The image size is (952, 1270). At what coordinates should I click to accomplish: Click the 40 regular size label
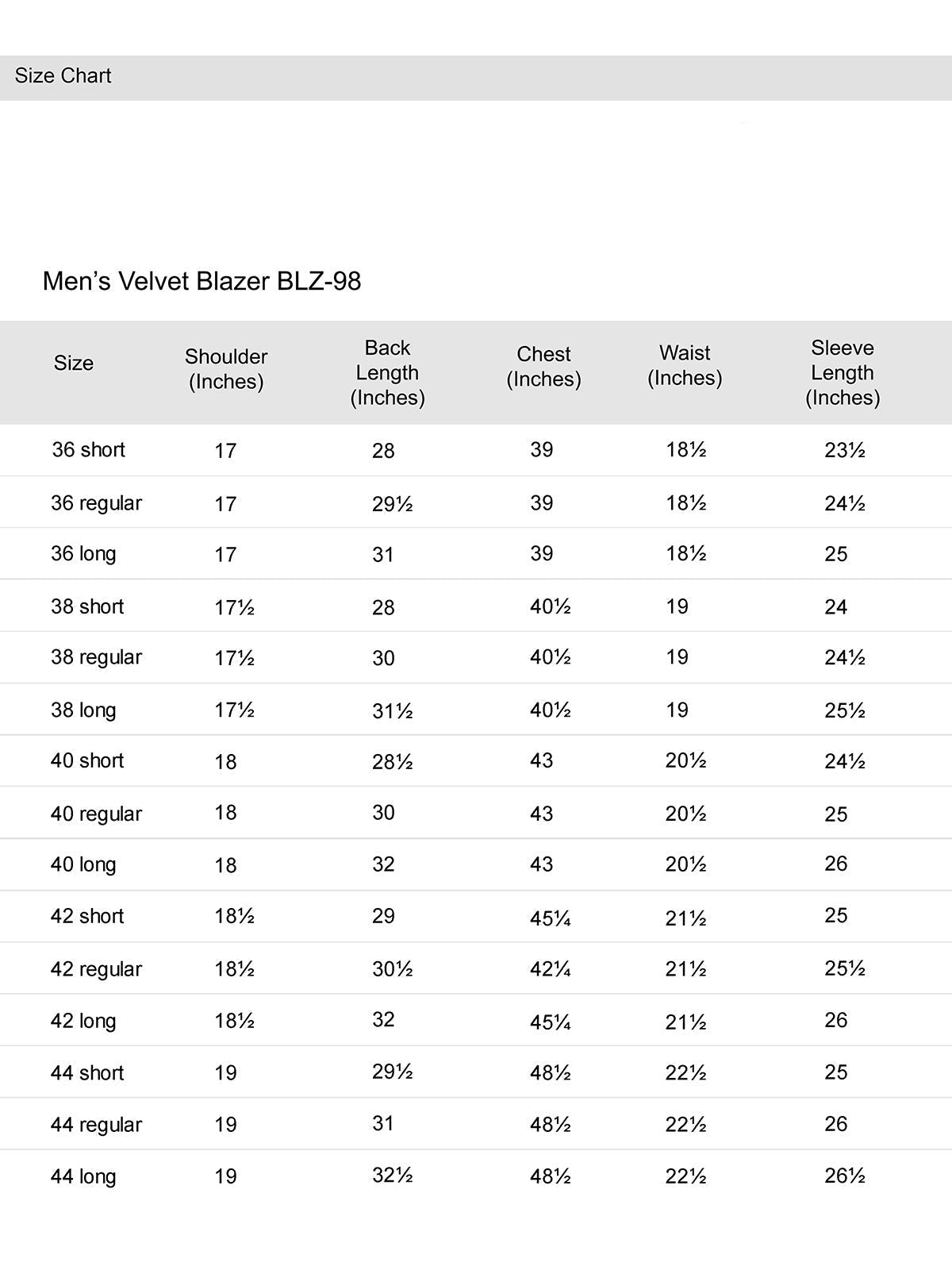pos(96,814)
